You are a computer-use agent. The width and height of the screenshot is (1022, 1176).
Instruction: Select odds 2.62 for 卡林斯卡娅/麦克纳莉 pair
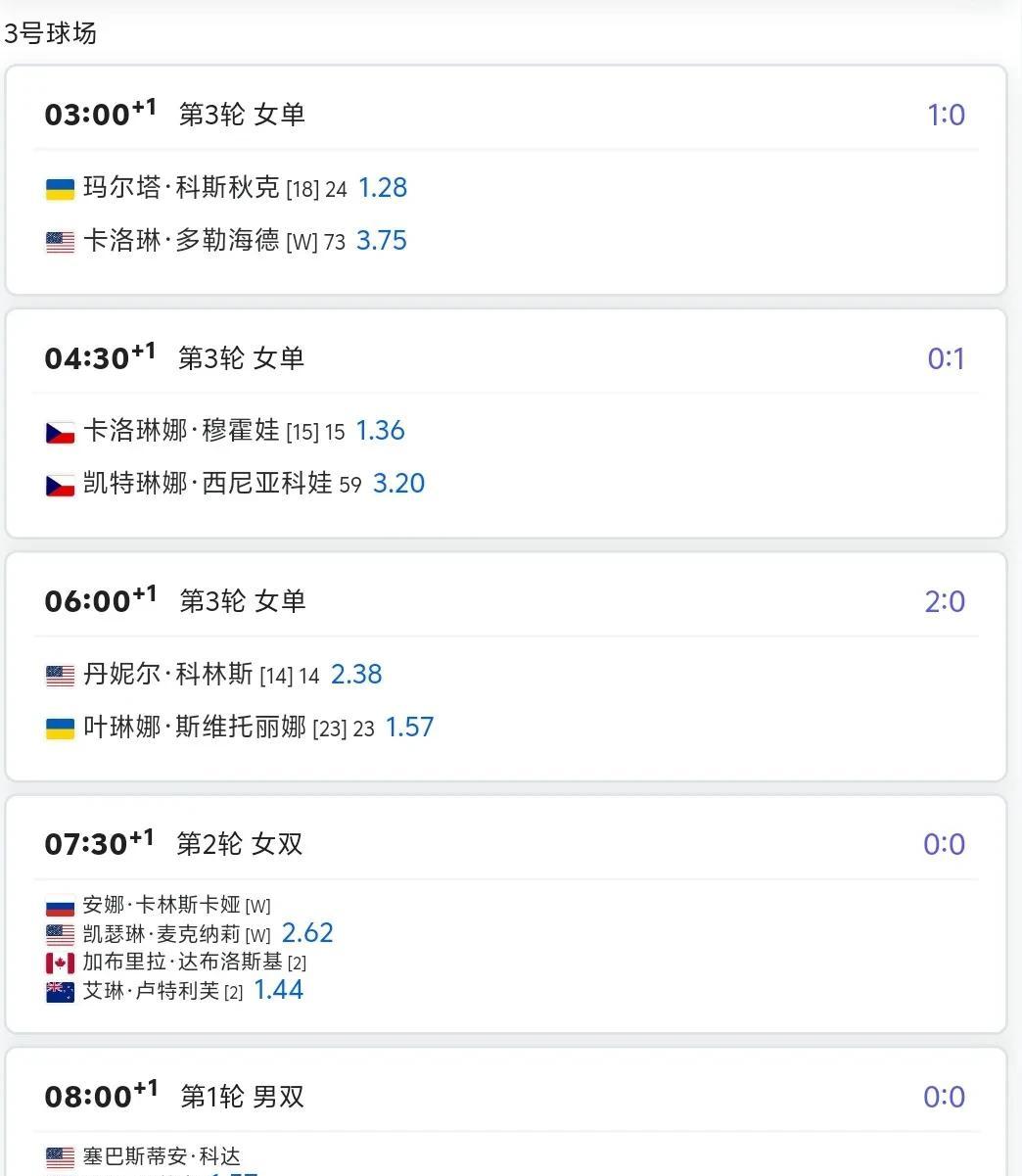(307, 933)
